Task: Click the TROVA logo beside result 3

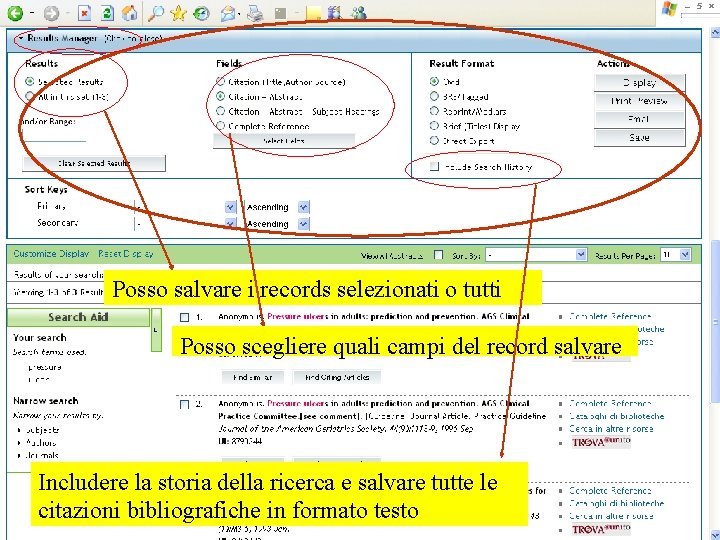Action: tap(602, 529)
